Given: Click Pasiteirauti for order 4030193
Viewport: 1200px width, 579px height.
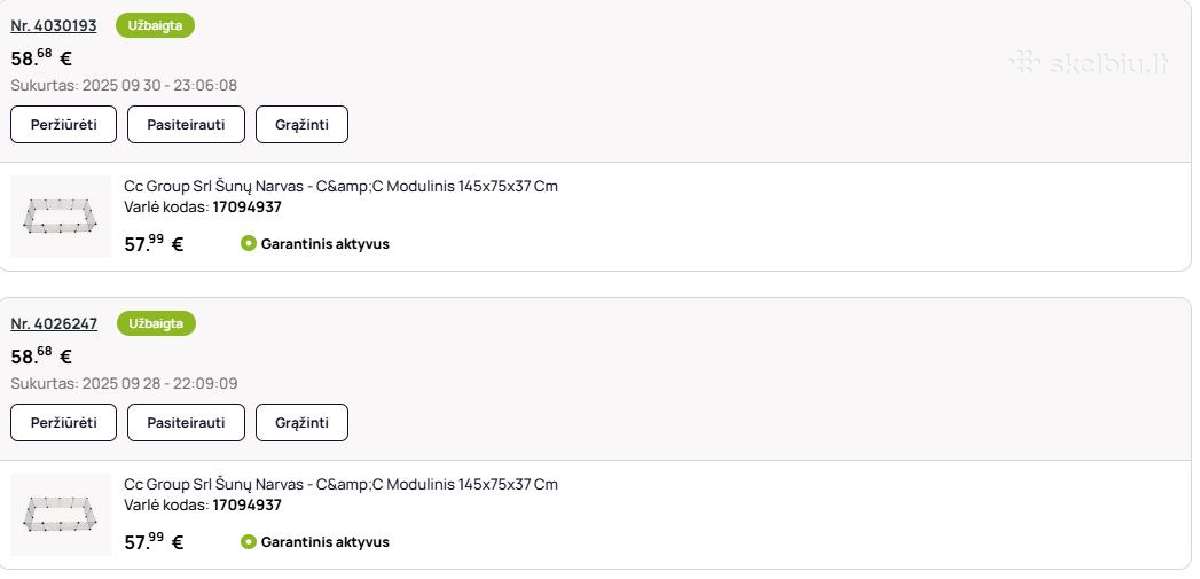Looking at the screenshot, I should [x=186, y=125].
